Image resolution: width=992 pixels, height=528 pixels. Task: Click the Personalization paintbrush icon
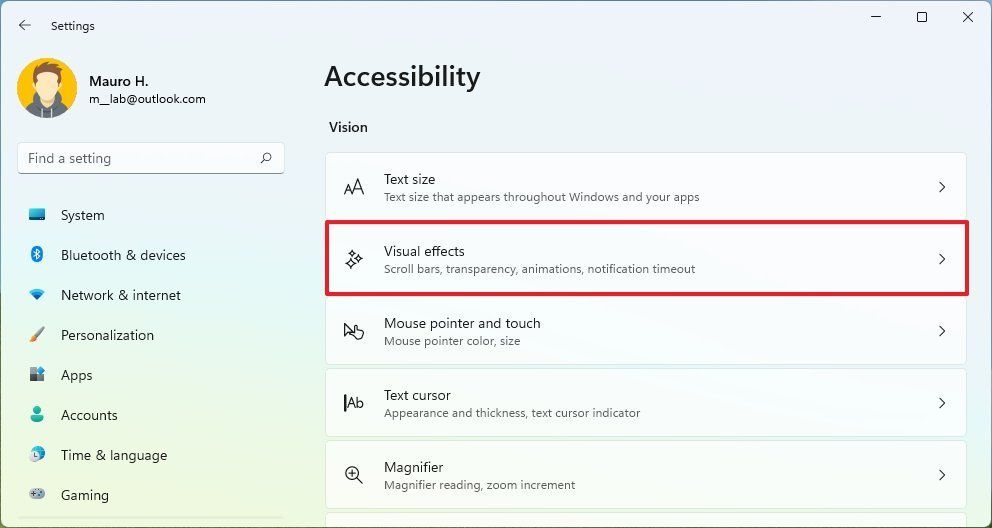tap(37, 335)
